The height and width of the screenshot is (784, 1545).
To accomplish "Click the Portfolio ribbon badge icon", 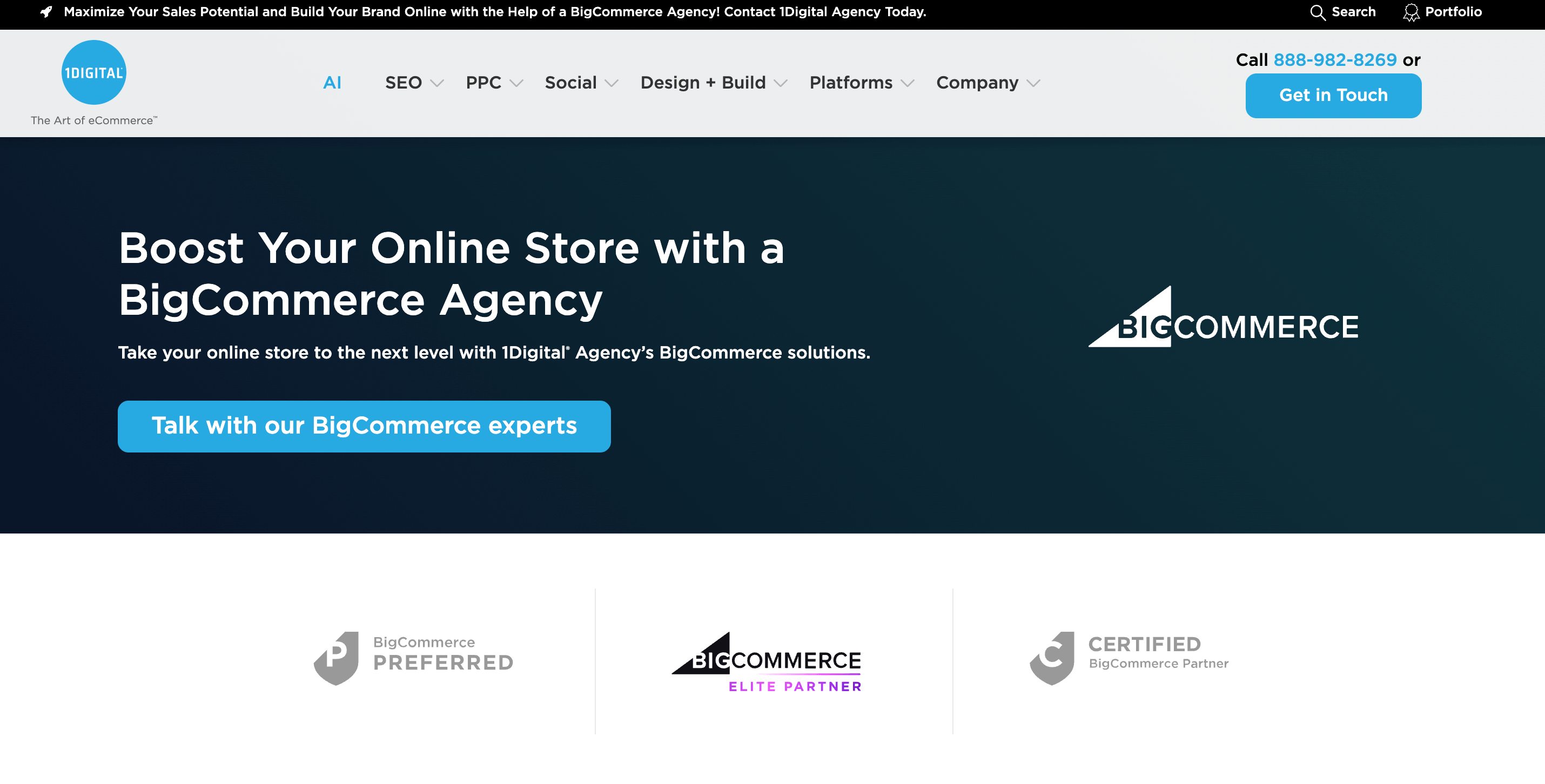I will (x=1410, y=12).
